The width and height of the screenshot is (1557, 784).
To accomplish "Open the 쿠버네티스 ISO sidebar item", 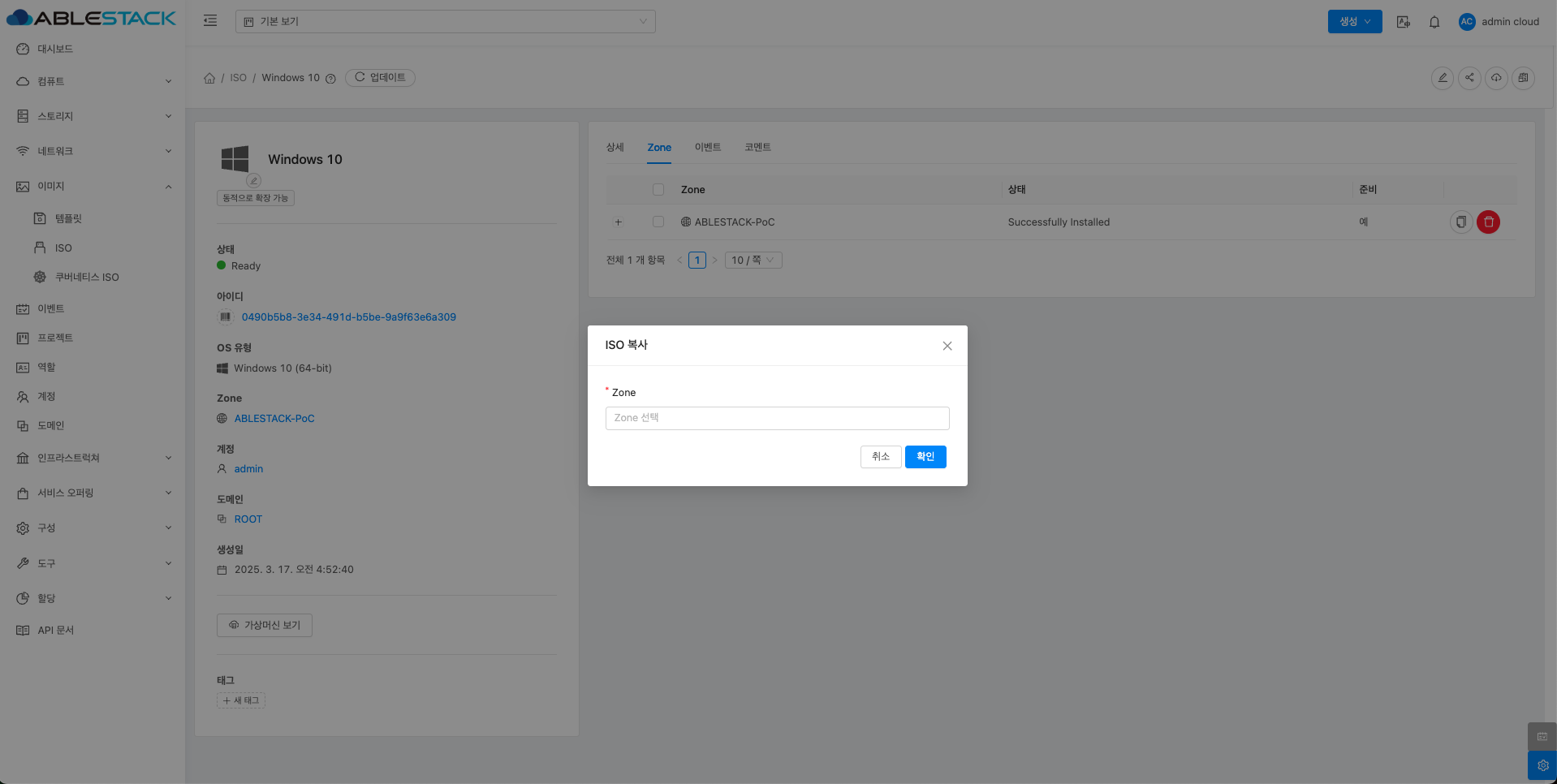I will (x=87, y=277).
